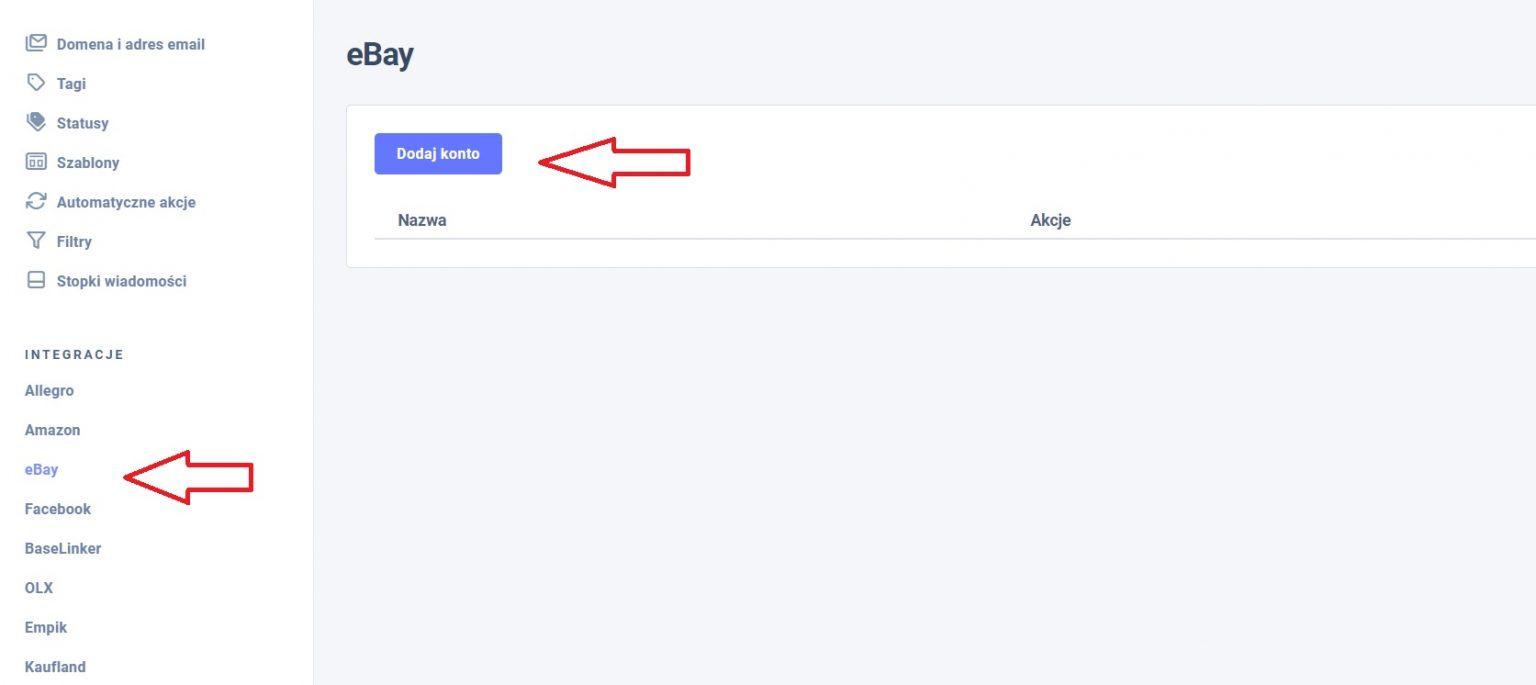Select eBay in the integrations list

(41, 470)
